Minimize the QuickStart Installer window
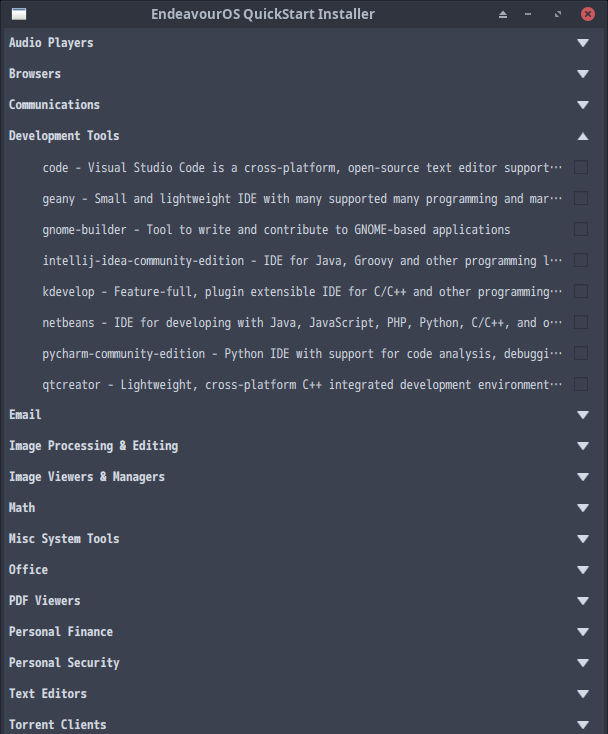608x734 pixels. click(528, 15)
